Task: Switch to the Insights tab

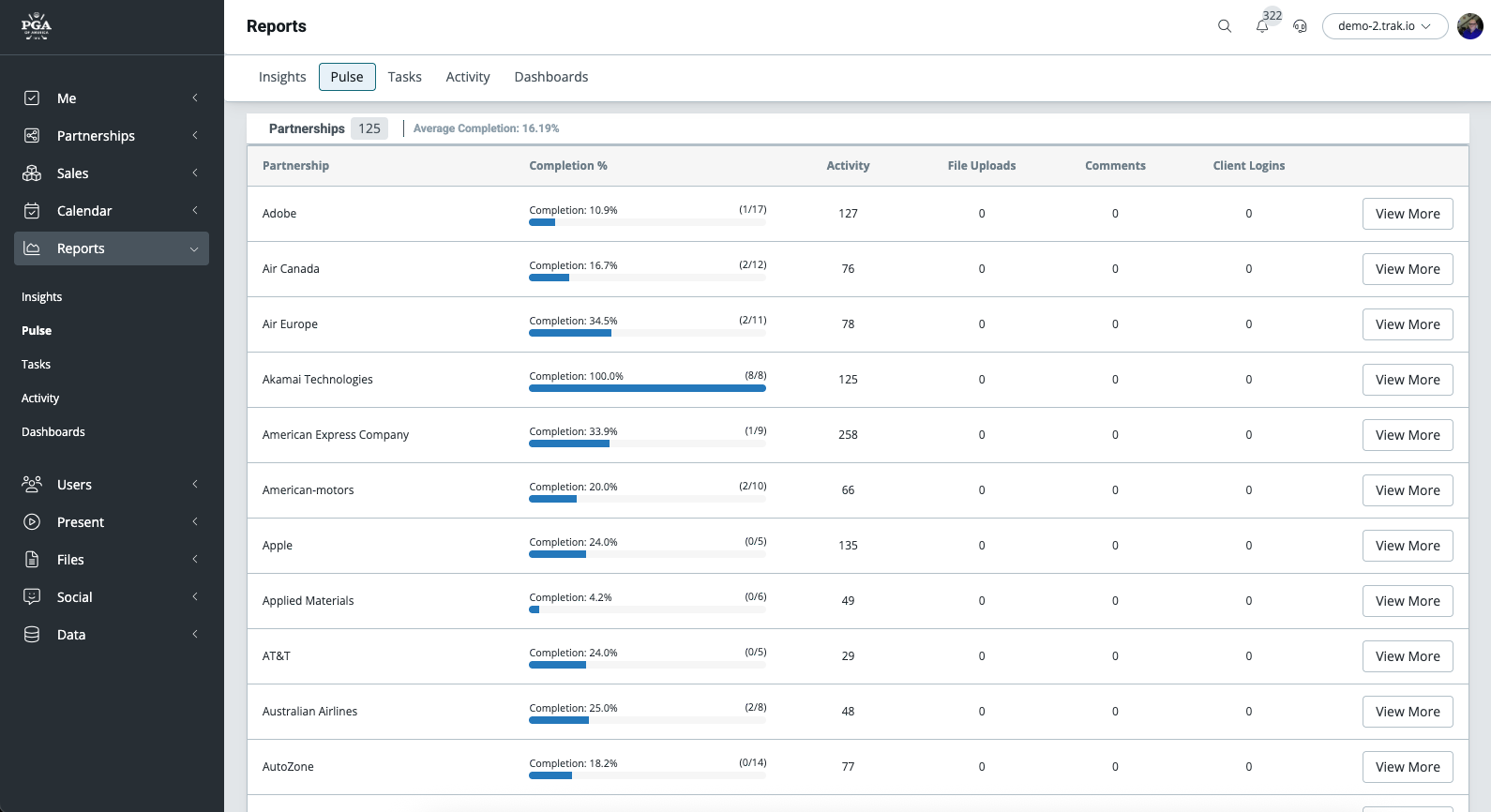Action: 282,77
